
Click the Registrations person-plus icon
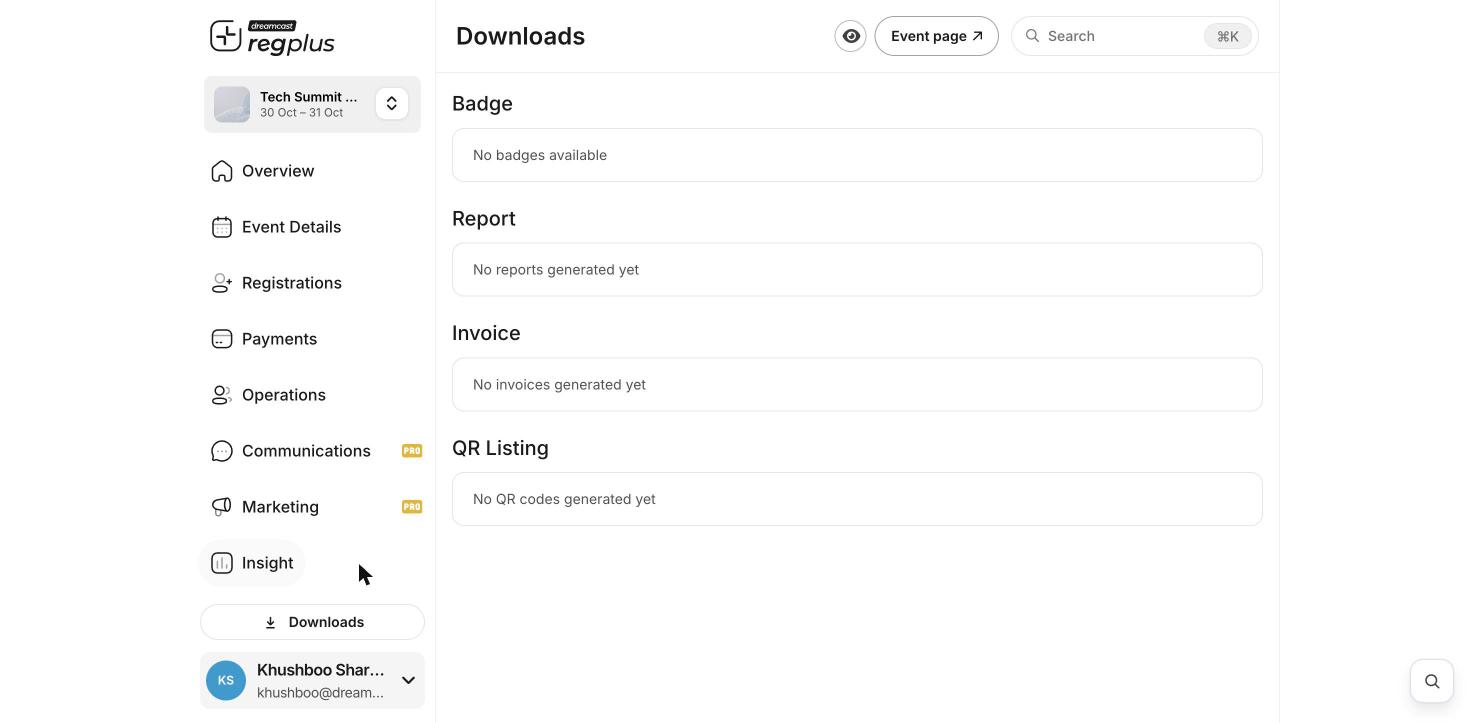tap(222, 283)
